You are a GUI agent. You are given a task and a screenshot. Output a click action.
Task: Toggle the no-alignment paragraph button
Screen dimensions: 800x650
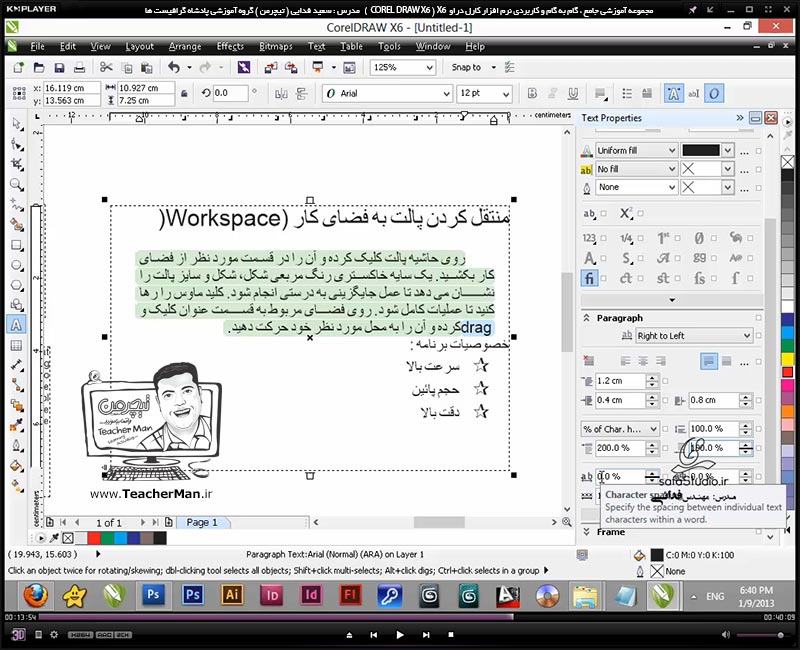[589, 361]
